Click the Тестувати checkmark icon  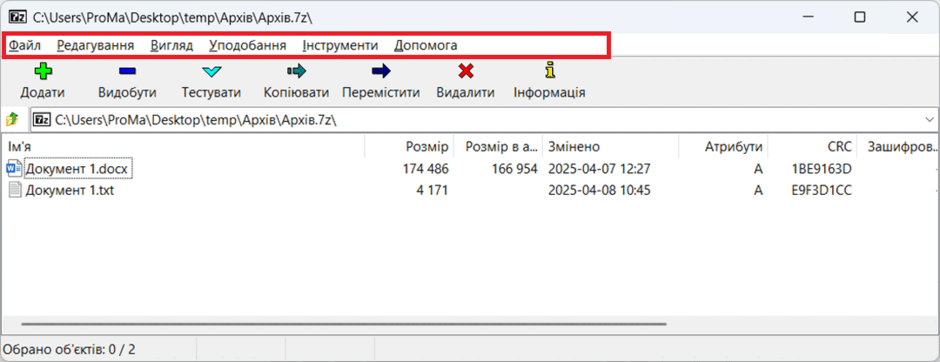tap(212, 72)
